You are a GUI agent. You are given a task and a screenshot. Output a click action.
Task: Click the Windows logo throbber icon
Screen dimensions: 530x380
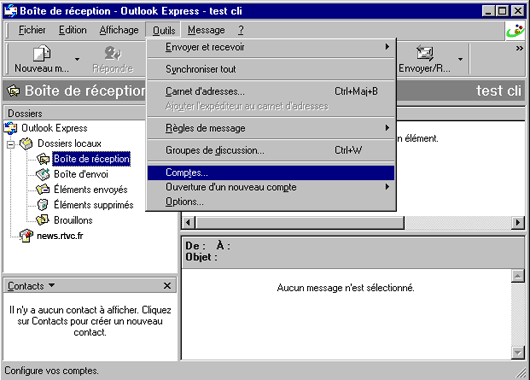(x=515, y=31)
